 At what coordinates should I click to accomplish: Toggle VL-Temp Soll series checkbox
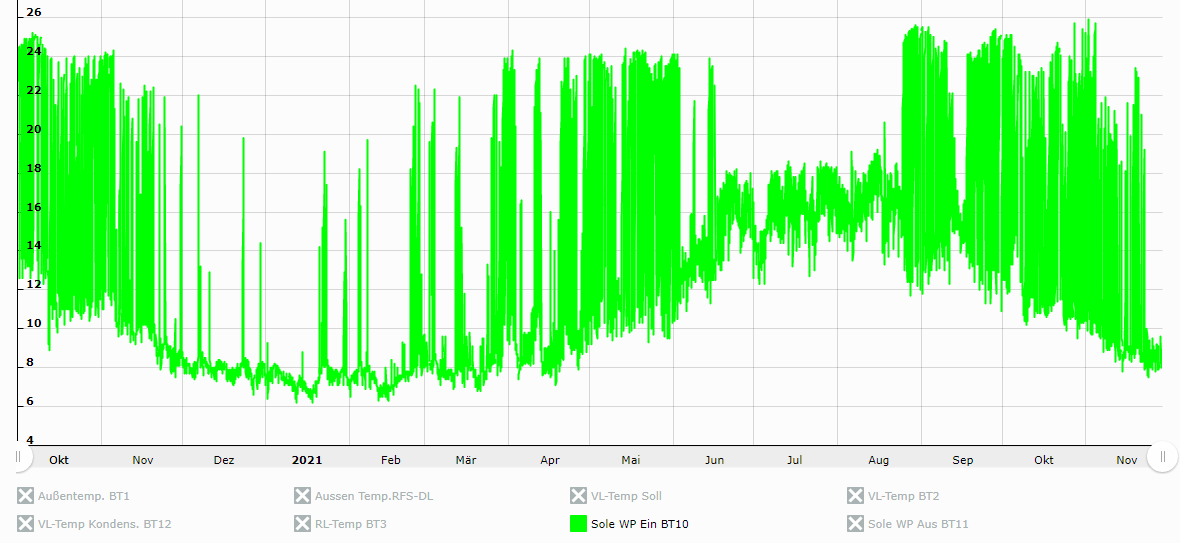pyautogui.click(x=578, y=496)
